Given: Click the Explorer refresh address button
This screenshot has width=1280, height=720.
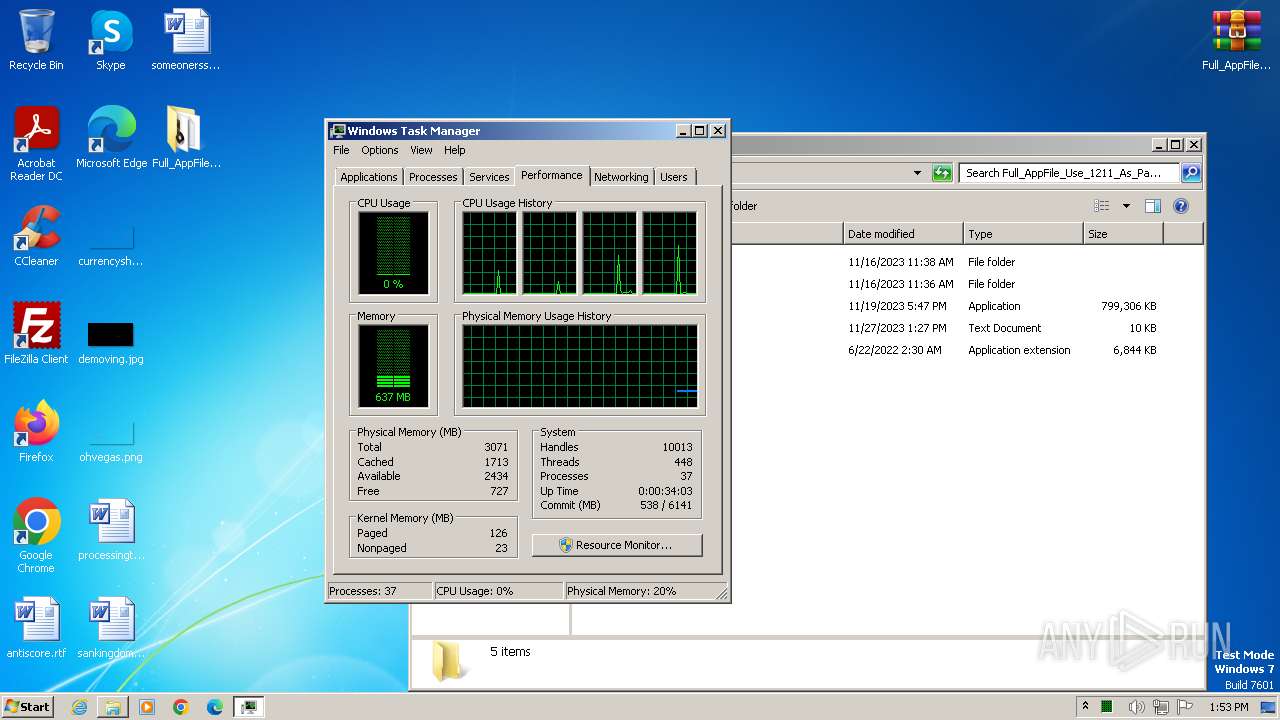Looking at the screenshot, I should [942, 173].
